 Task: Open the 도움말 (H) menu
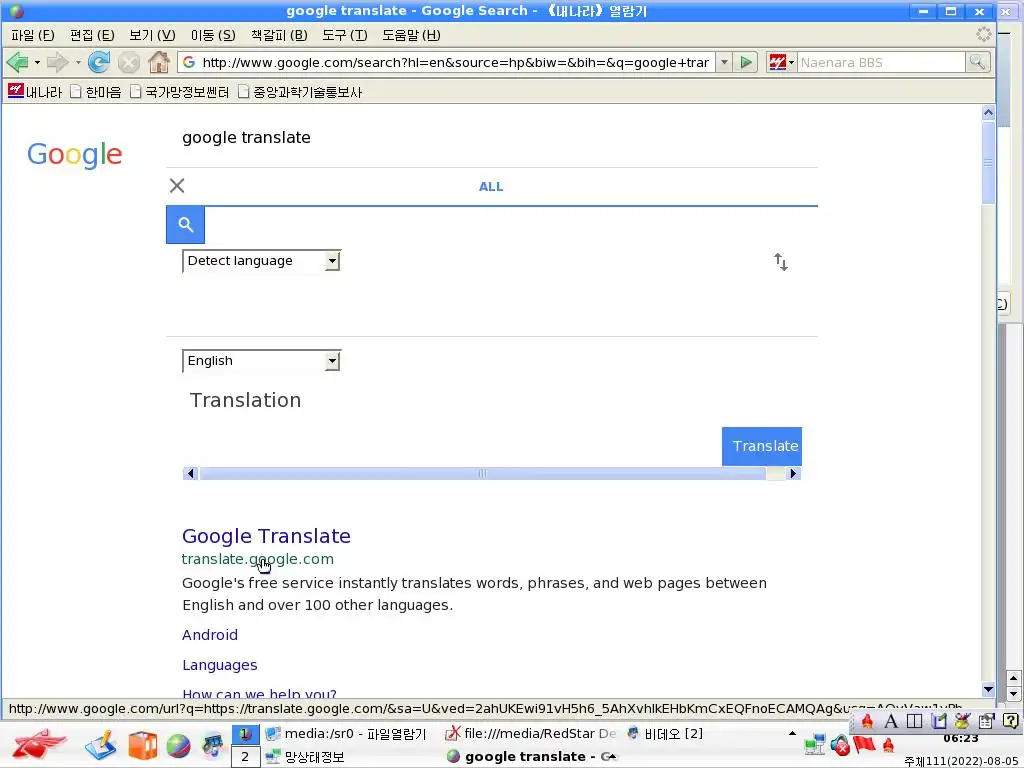(411, 35)
